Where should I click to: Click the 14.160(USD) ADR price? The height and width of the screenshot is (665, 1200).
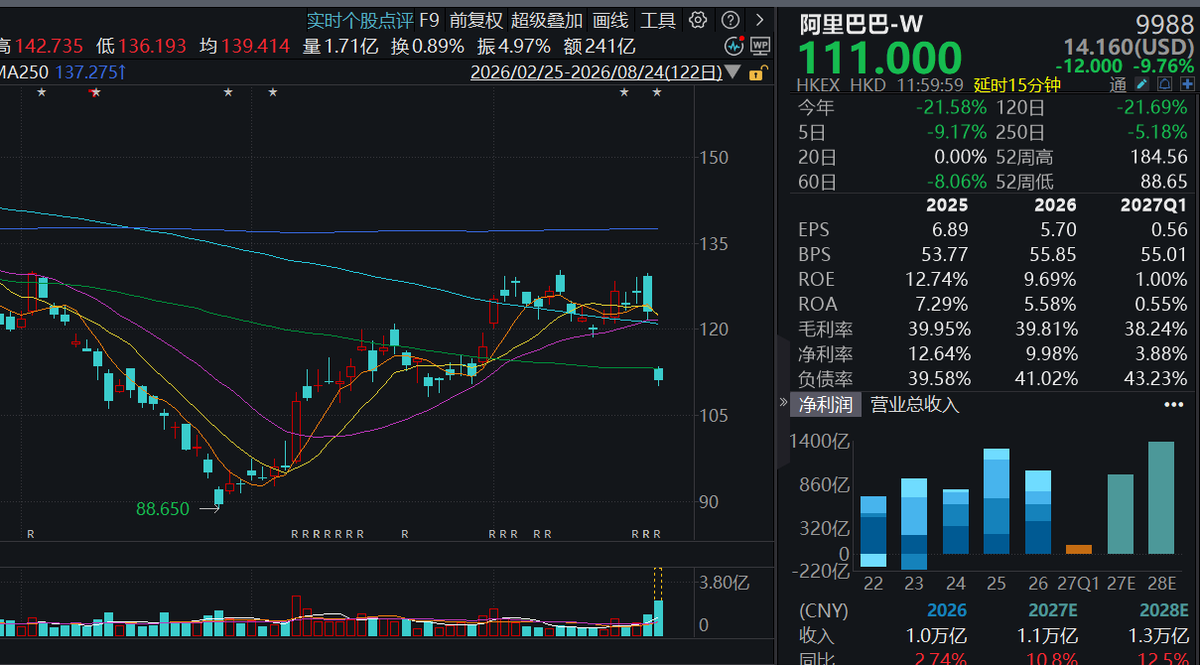pyautogui.click(x=1128, y=47)
